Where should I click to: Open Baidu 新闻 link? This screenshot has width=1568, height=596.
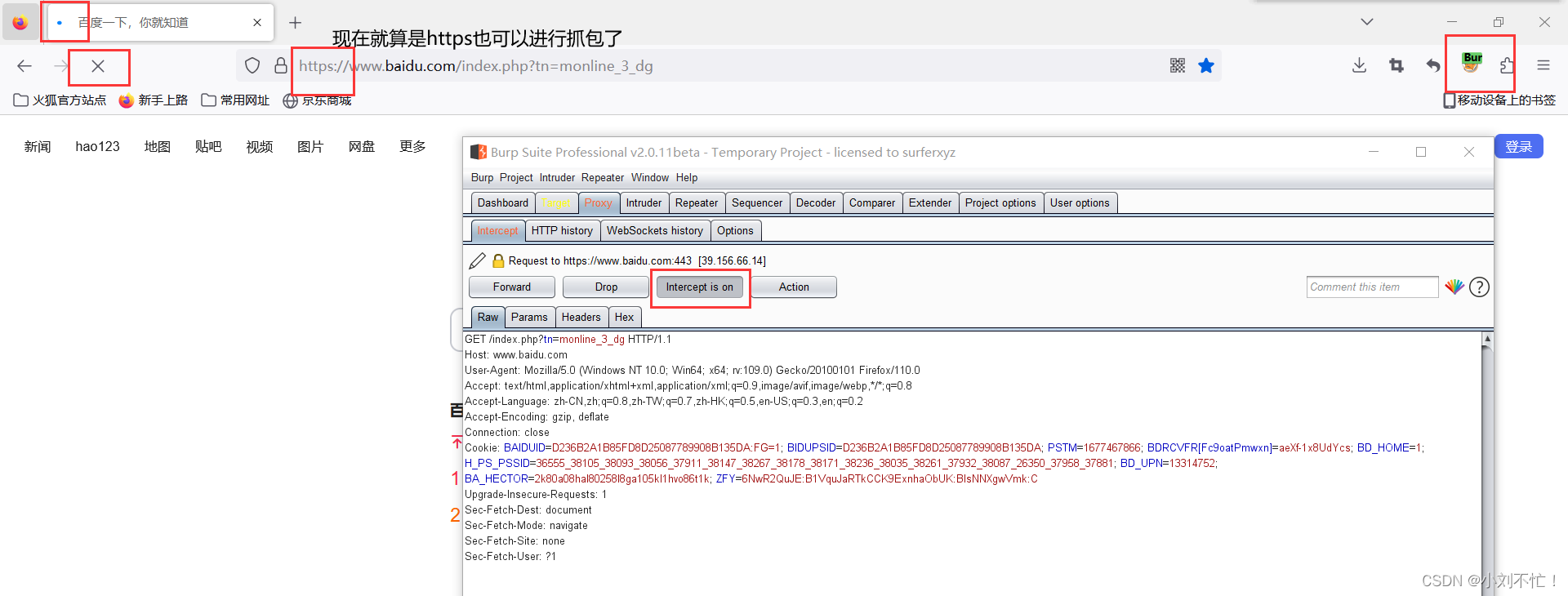pyautogui.click(x=38, y=146)
